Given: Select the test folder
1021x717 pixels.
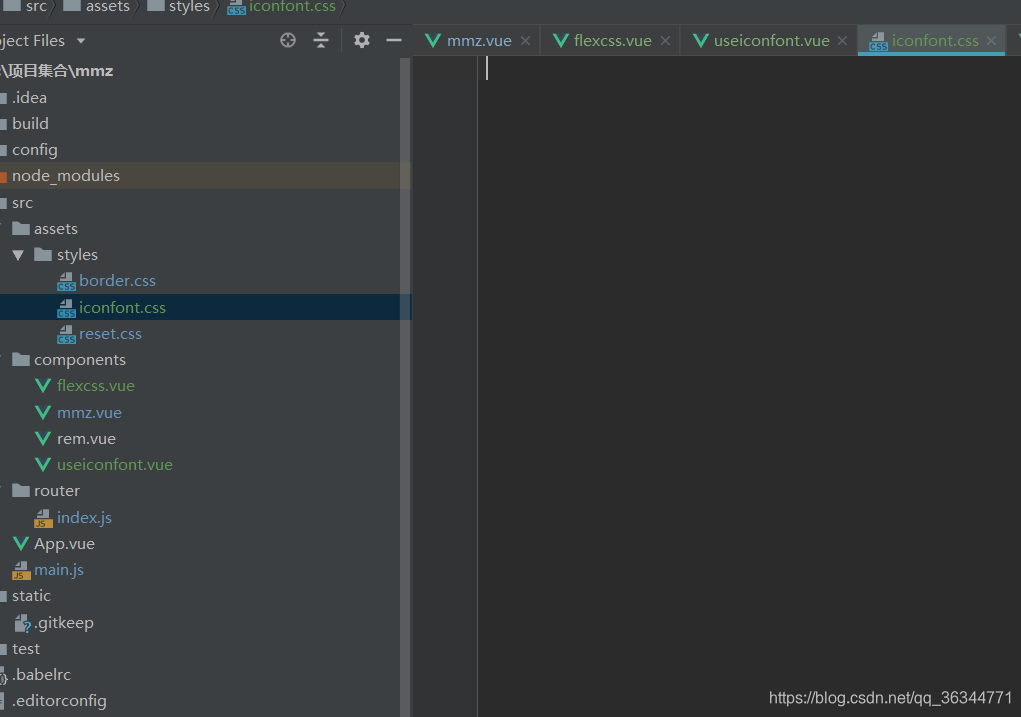Looking at the screenshot, I should pos(25,649).
